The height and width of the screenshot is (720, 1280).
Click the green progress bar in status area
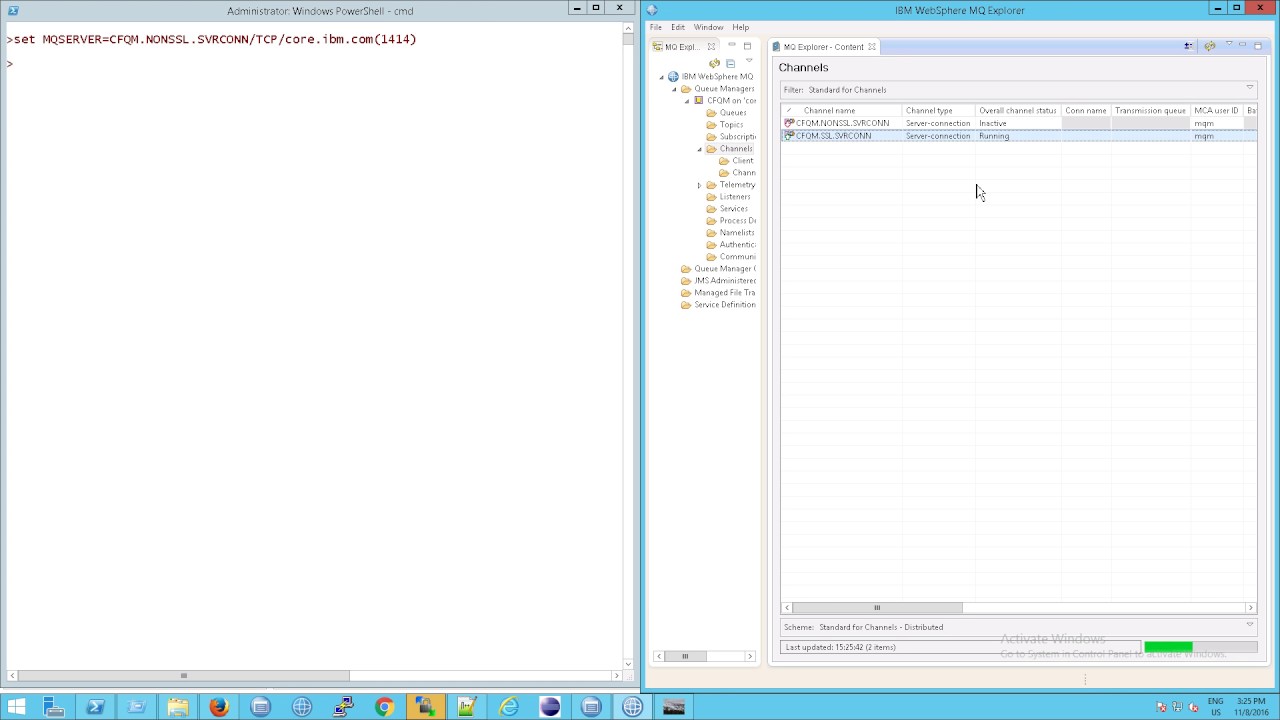pyautogui.click(x=1168, y=647)
